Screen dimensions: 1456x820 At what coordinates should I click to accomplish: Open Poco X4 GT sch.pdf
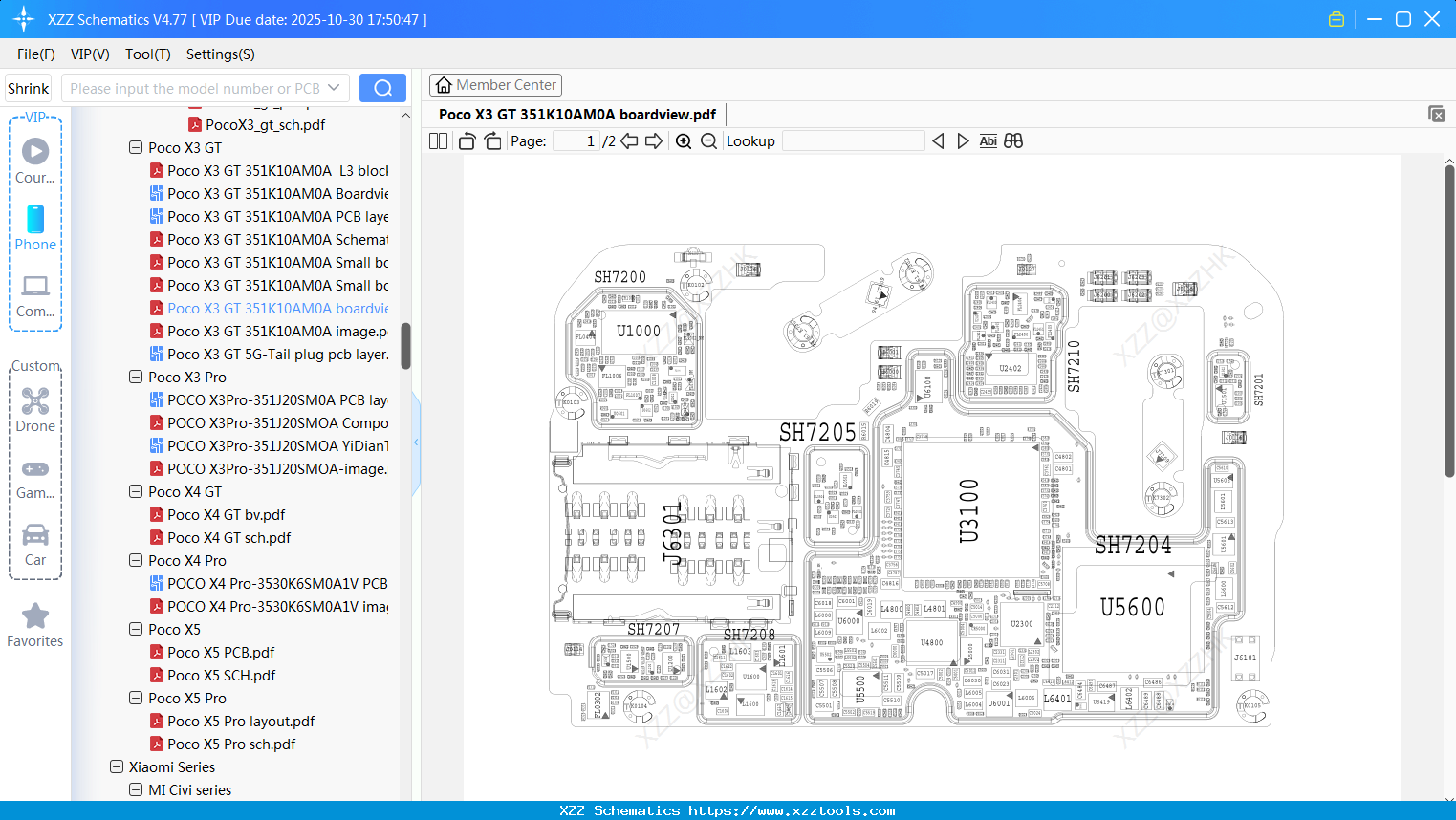[x=228, y=538]
